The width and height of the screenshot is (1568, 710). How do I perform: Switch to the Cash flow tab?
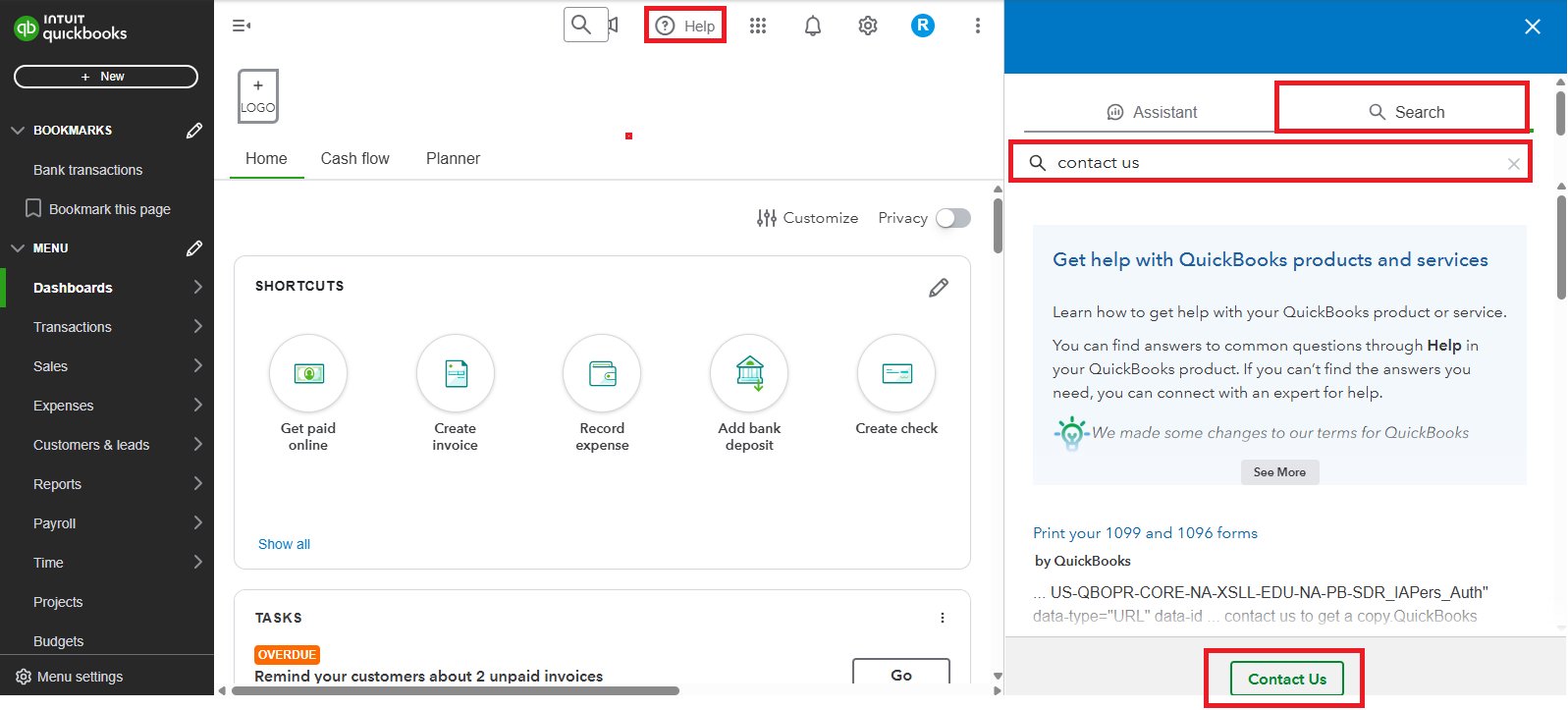point(354,158)
